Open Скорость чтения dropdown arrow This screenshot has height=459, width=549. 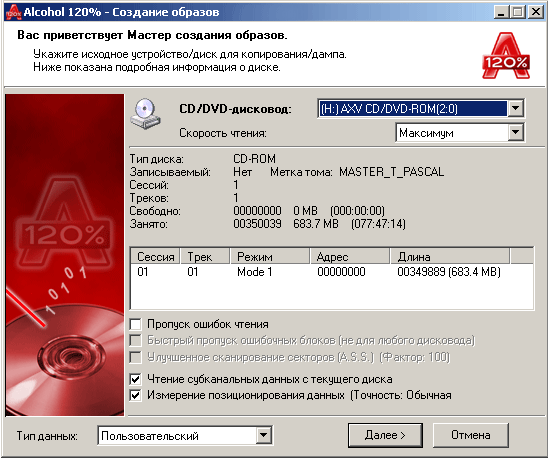[515, 132]
